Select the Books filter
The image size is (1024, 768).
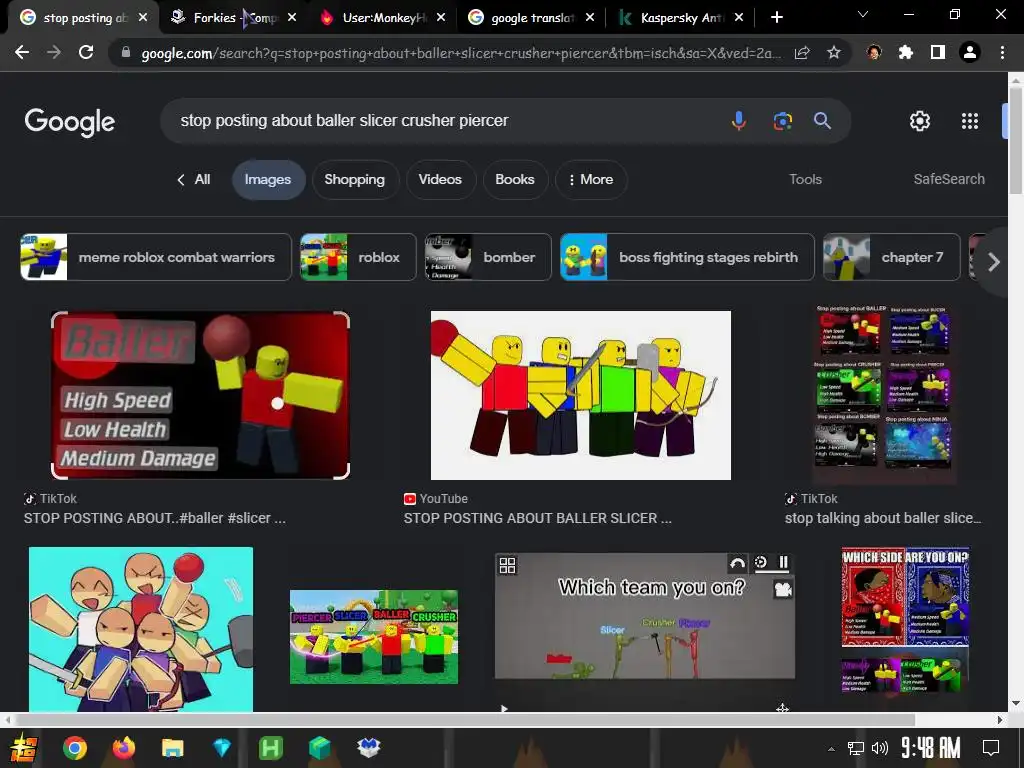click(515, 180)
